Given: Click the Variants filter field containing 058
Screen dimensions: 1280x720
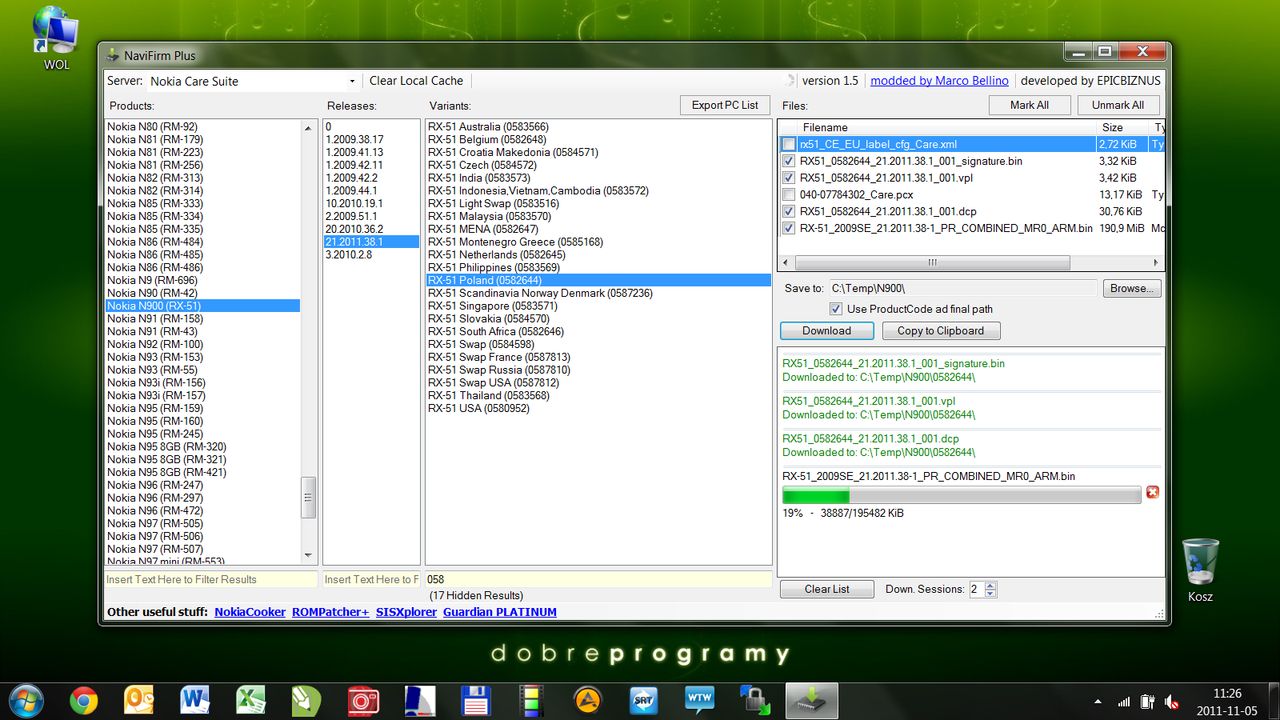Looking at the screenshot, I should [x=598, y=579].
